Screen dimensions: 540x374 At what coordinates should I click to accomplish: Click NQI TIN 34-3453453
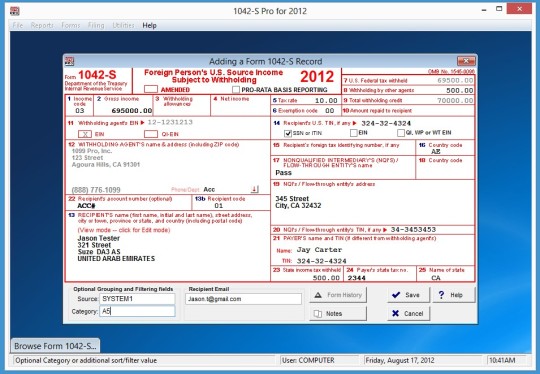click(413, 229)
